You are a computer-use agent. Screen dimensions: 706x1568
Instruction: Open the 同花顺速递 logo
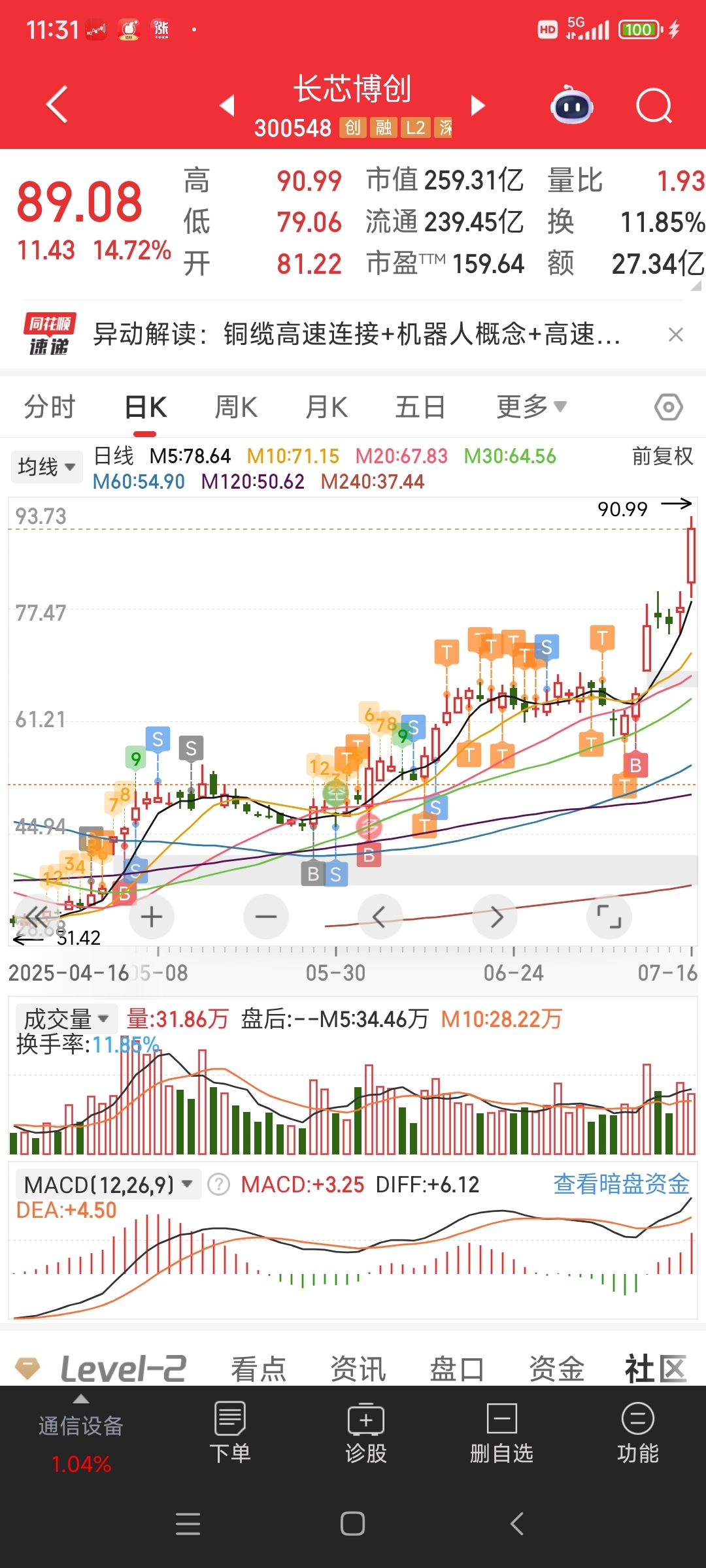coord(49,334)
